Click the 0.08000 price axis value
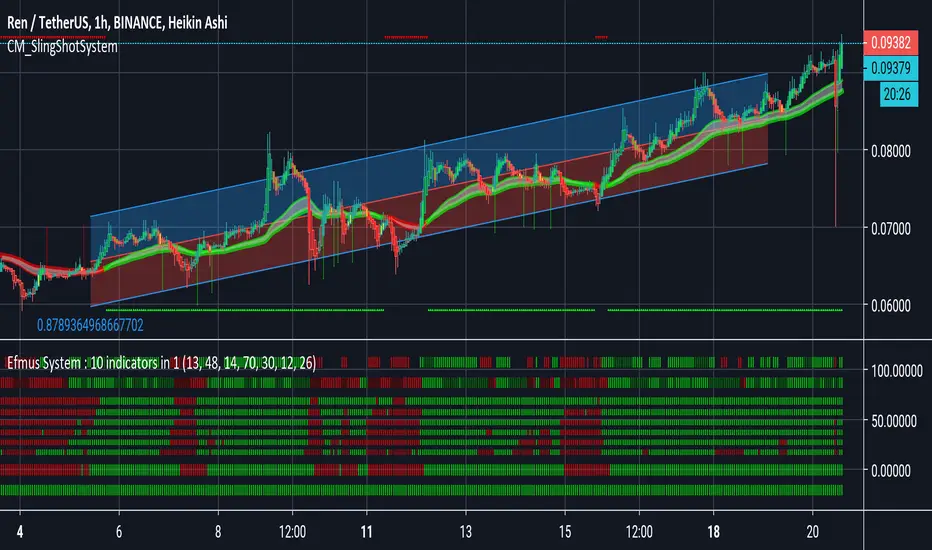Screen dimensions: 932x550 click(890, 151)
